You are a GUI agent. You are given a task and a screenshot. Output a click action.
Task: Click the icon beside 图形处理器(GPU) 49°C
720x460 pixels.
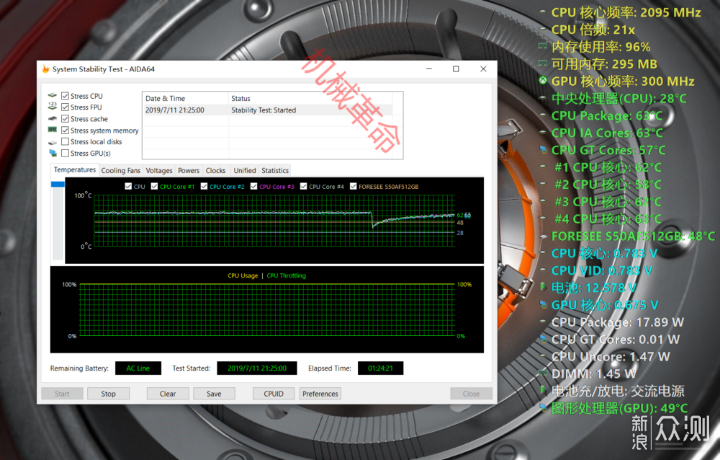click(543, 408)
